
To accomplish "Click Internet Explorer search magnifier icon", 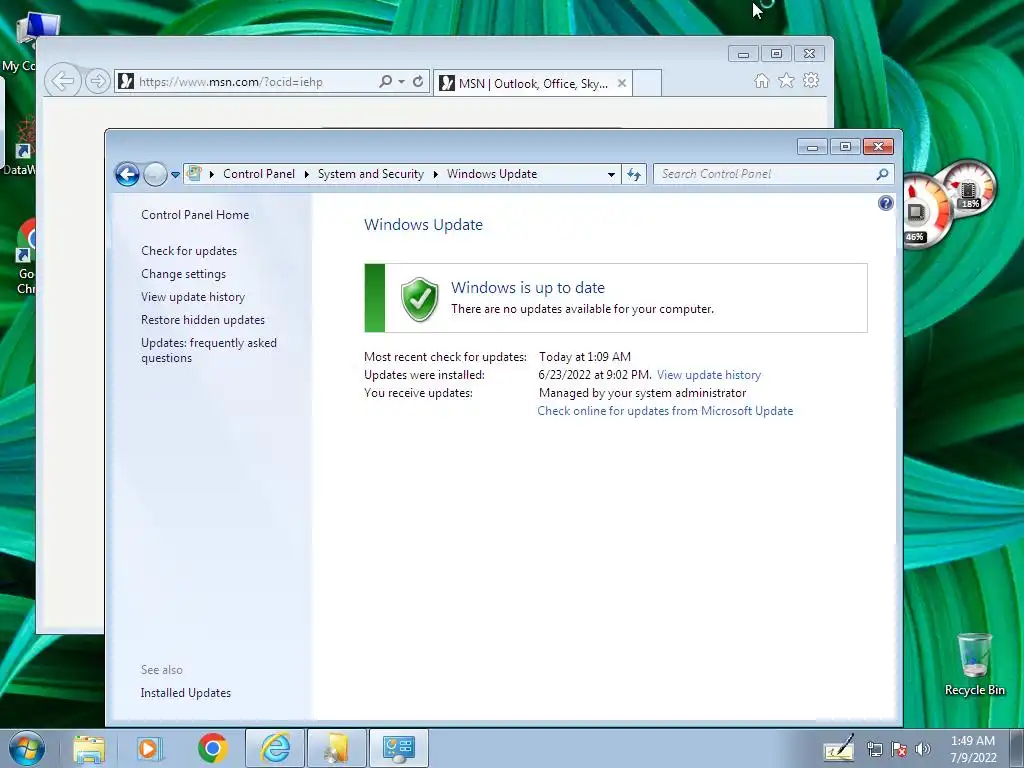I will pos(385,81).
